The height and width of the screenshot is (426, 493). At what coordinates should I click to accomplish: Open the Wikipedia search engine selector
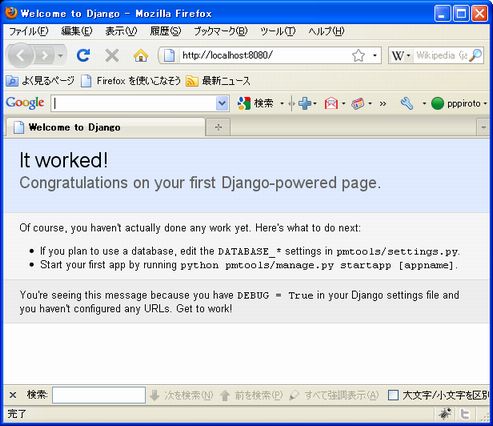pyautogui.click(x=401, y=55)
